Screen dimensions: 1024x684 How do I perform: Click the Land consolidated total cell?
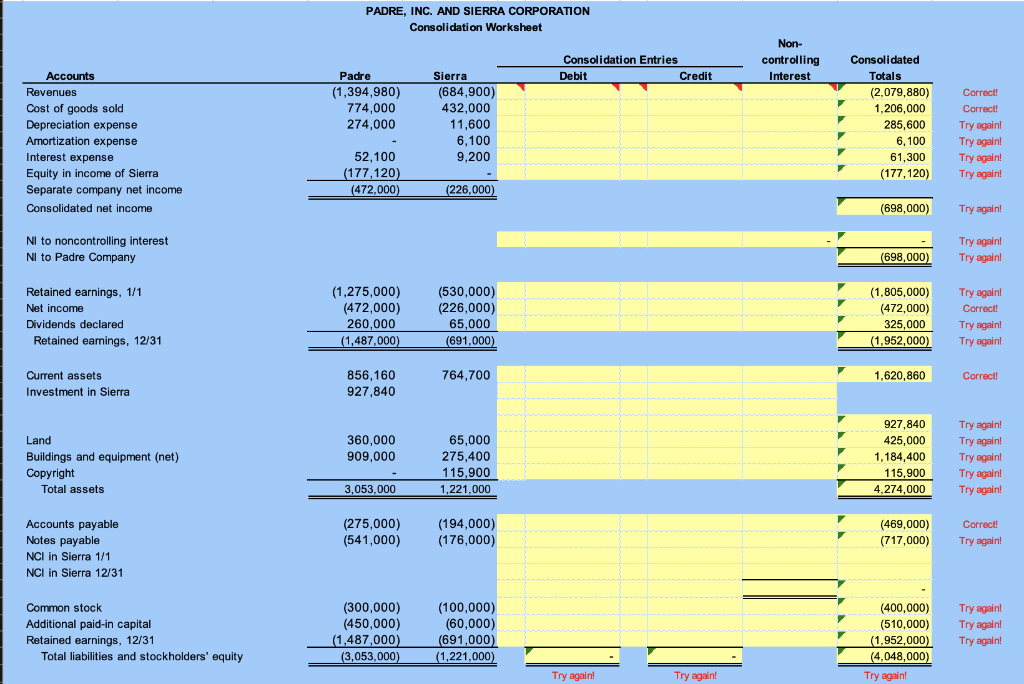[884, 440]
